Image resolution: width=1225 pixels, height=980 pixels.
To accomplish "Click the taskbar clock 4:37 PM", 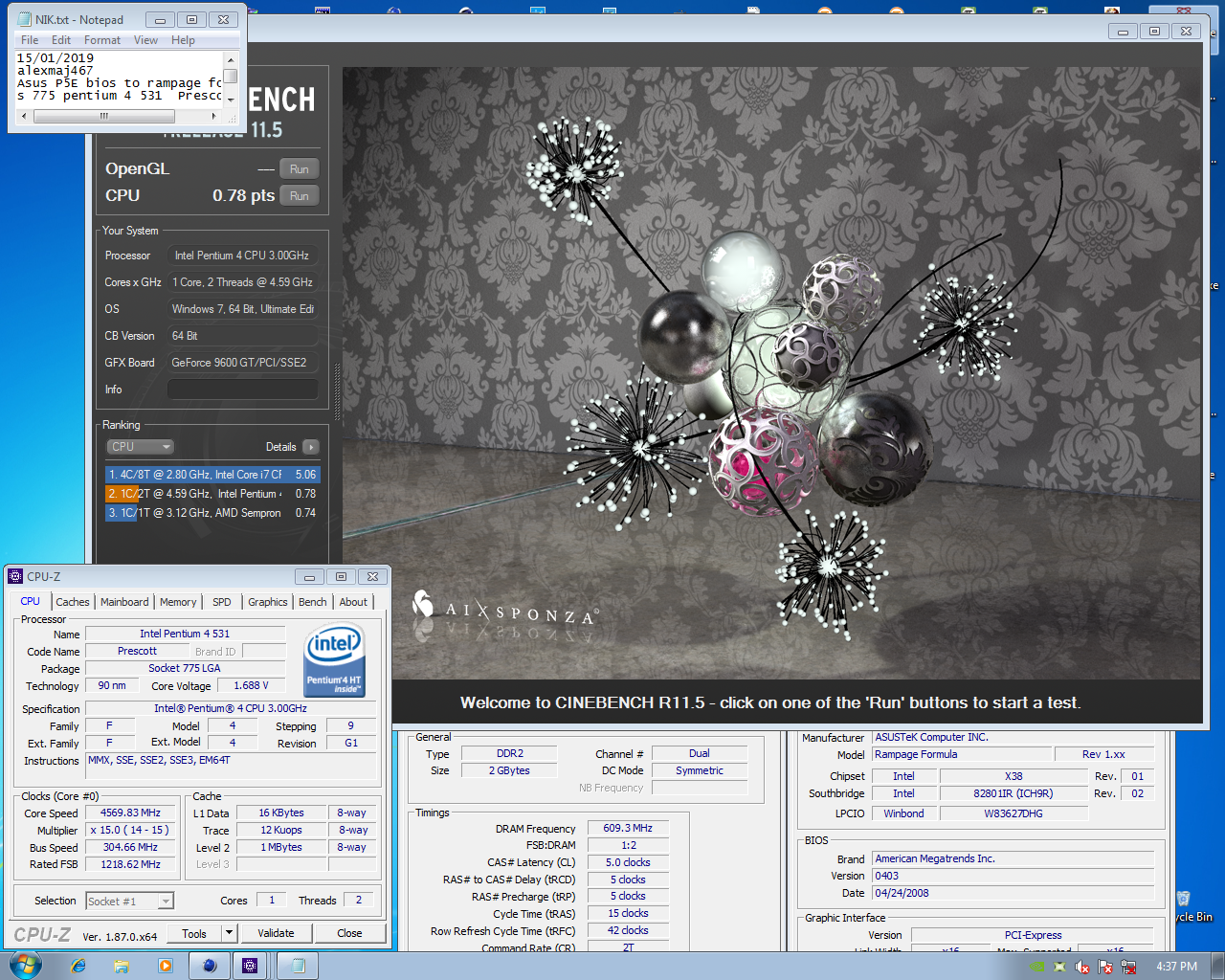I will point(1176,967).
